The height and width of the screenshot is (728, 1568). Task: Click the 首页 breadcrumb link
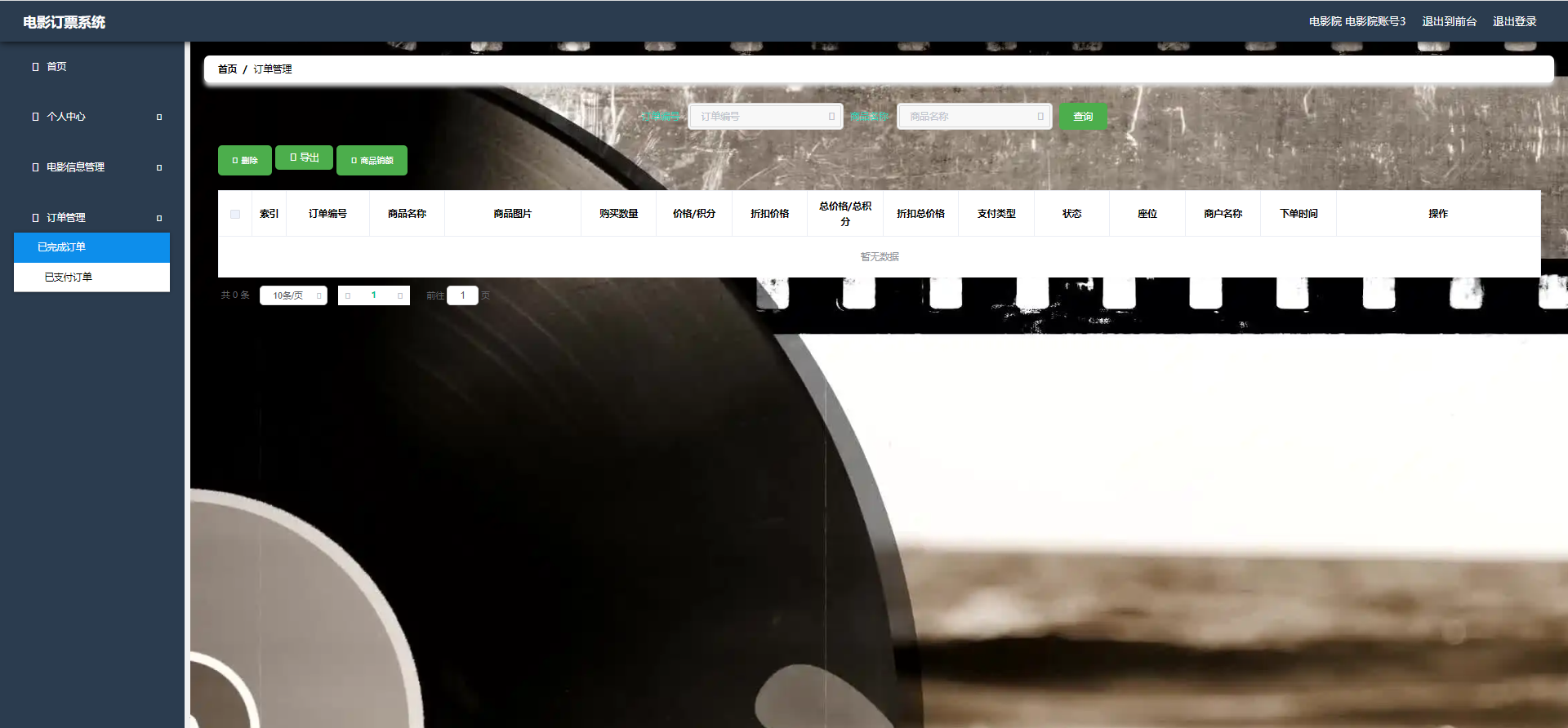point(227,69)
